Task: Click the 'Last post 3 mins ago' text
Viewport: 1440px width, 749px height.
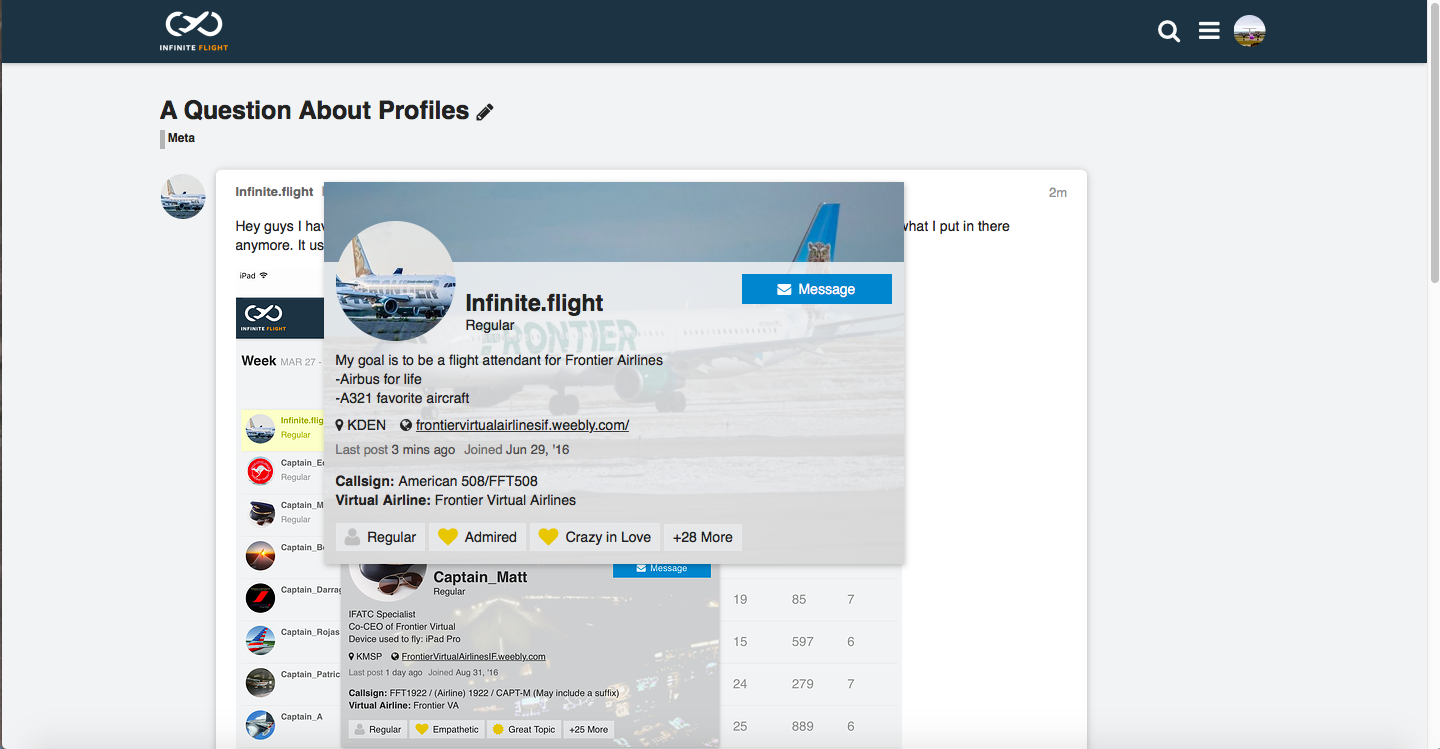Action: pos(395,450)
